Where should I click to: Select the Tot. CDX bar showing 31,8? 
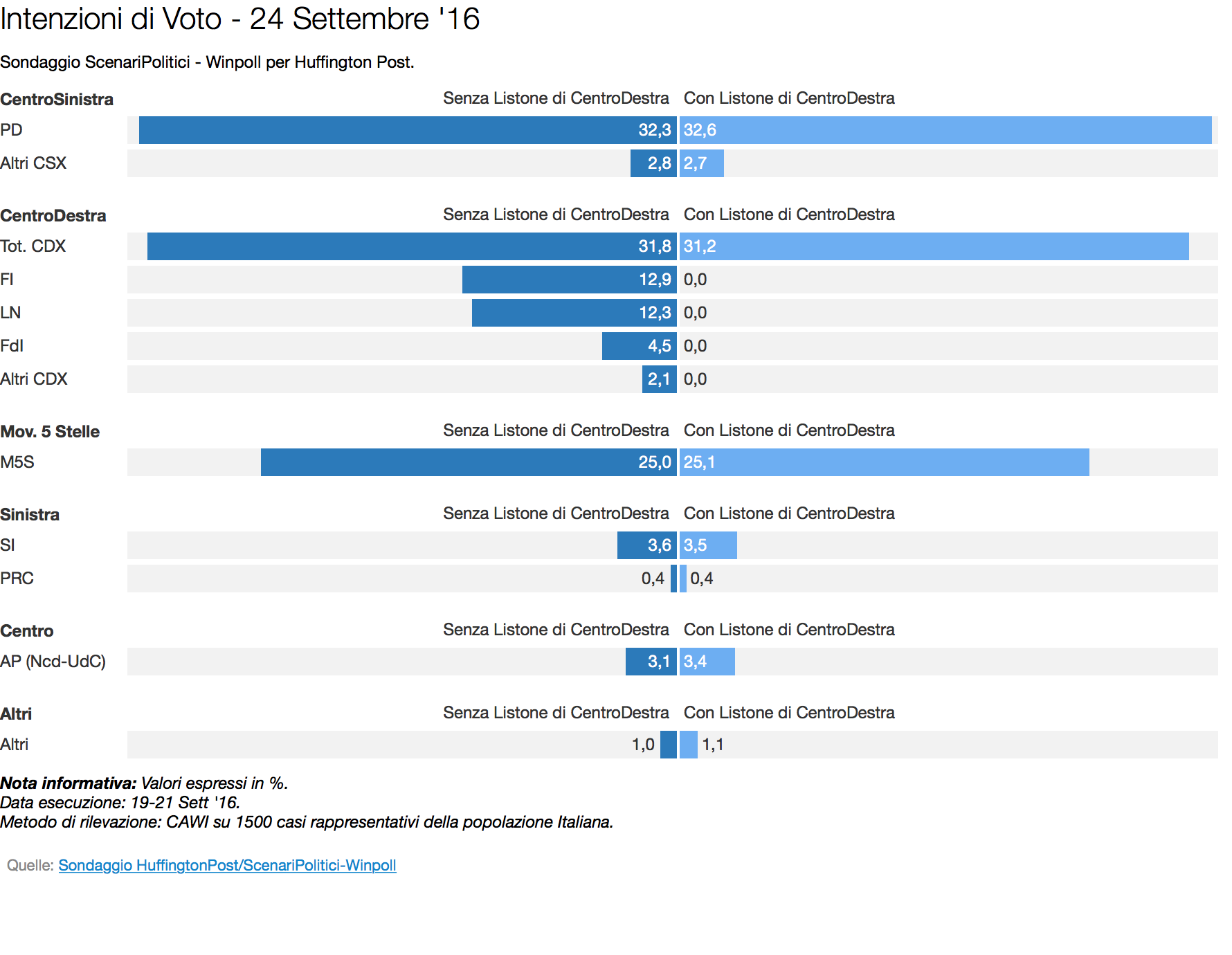point(412,246)
